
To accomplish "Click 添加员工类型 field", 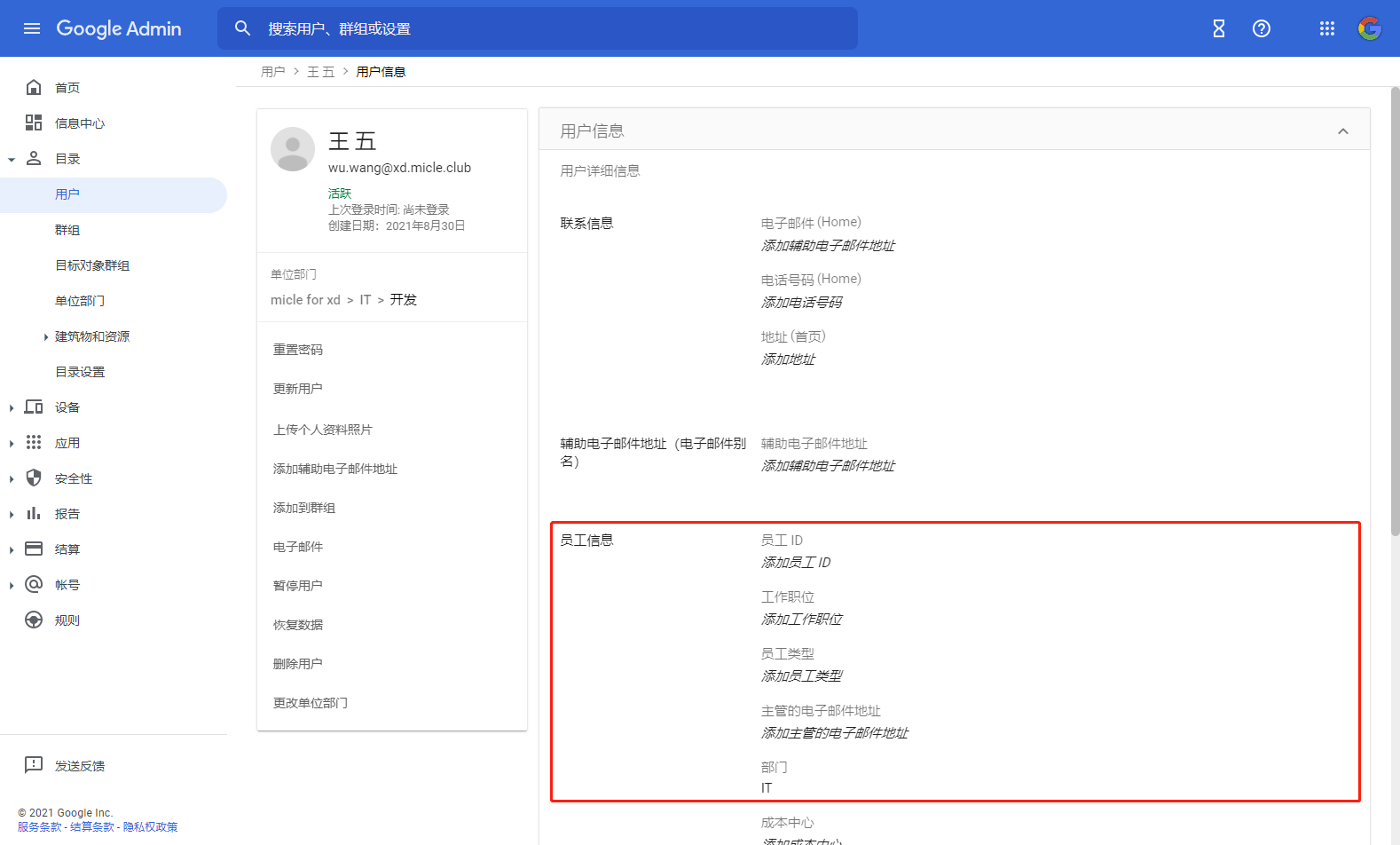I will coord(802,676).
